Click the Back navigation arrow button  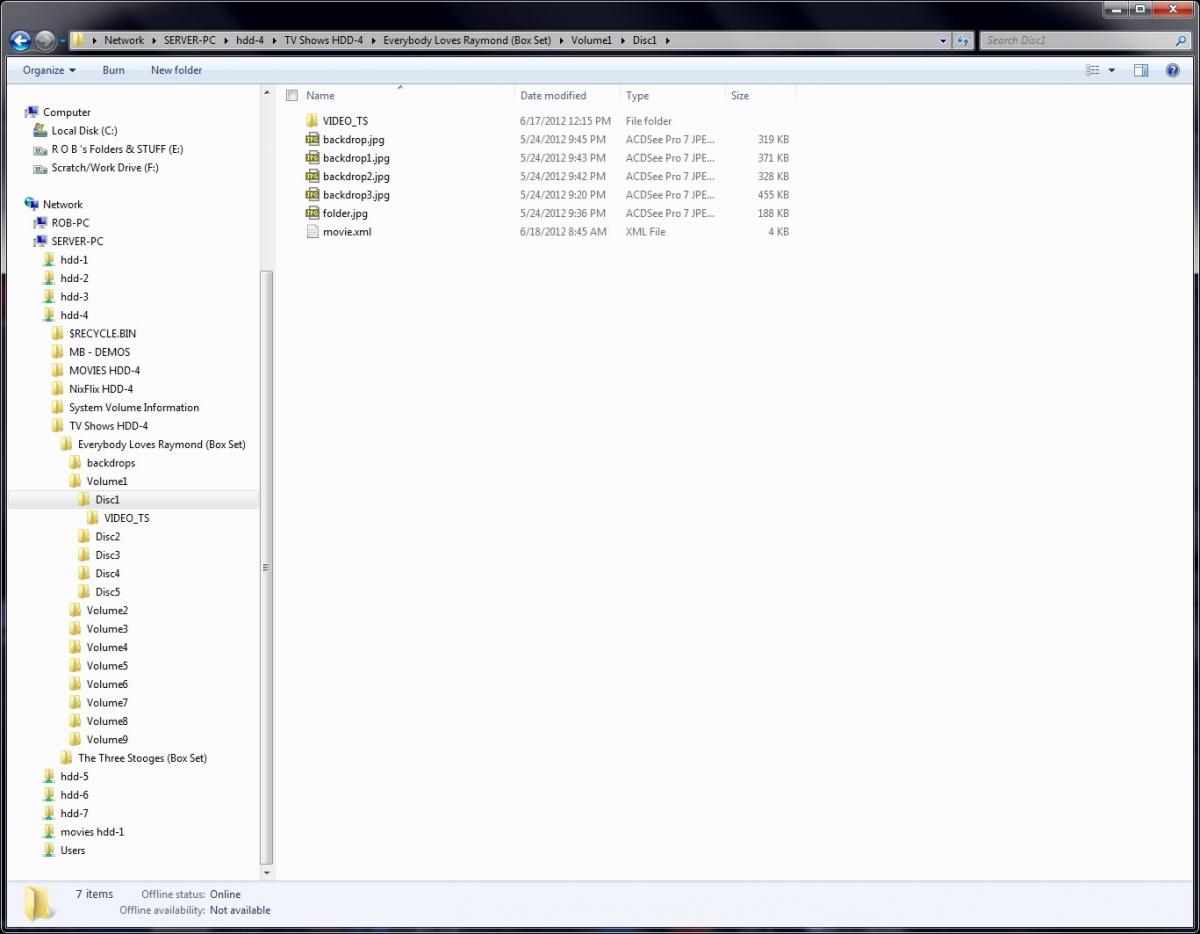tap(20, 41)
